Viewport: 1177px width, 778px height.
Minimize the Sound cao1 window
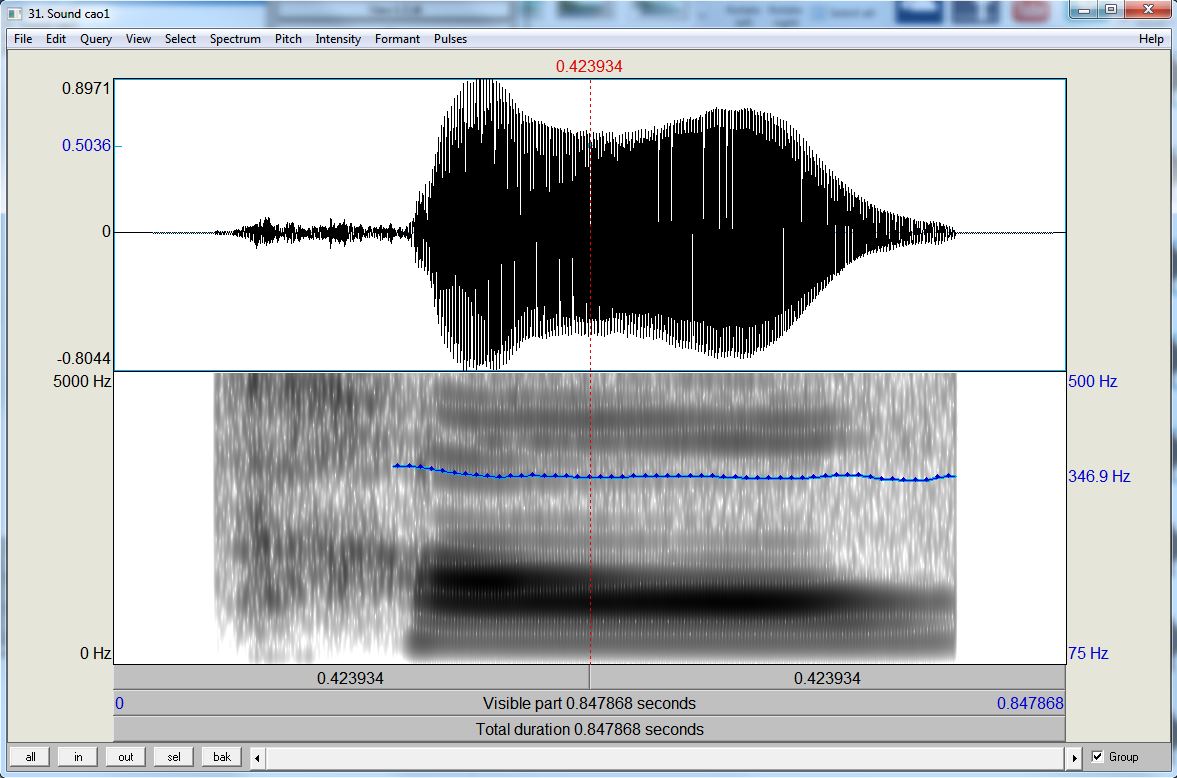pos(1084,10)
